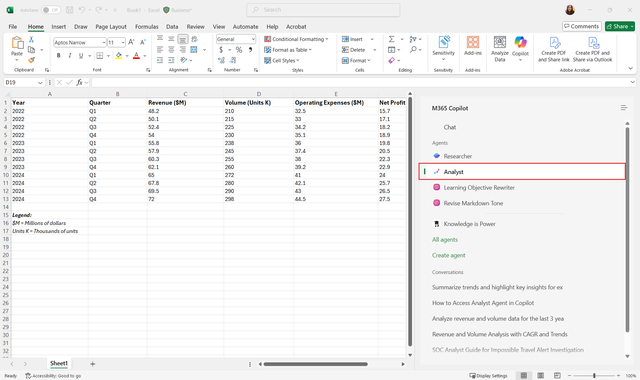Switch to Page Break Preview in status bar

click(557, 375)
